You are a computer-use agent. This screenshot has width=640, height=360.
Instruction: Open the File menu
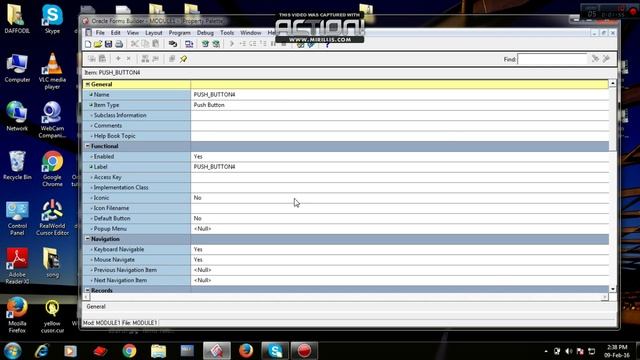point(100,33)
